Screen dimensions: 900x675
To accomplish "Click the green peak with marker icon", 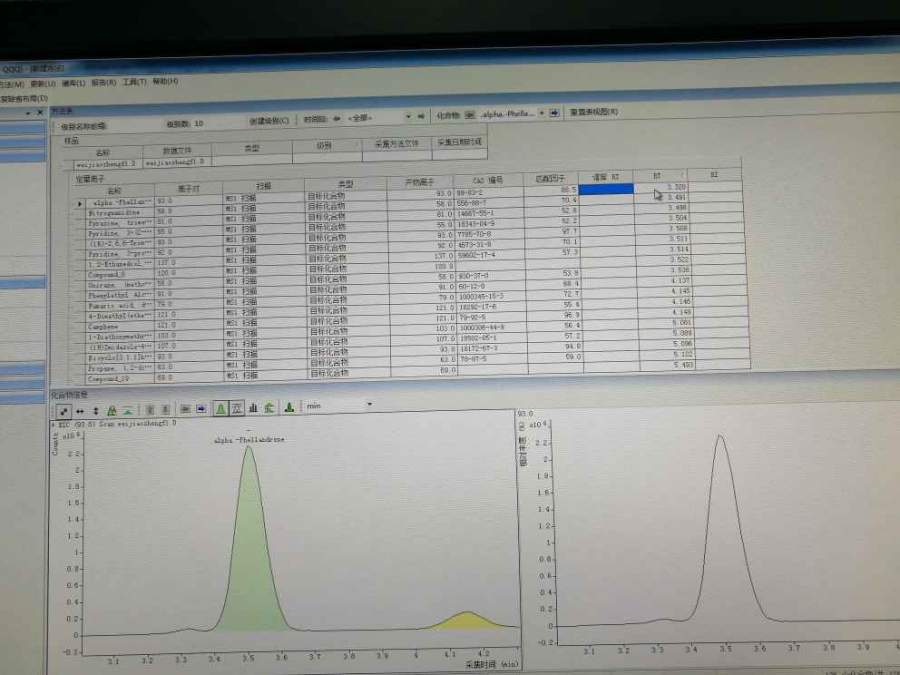I will [x=269, y=408].
